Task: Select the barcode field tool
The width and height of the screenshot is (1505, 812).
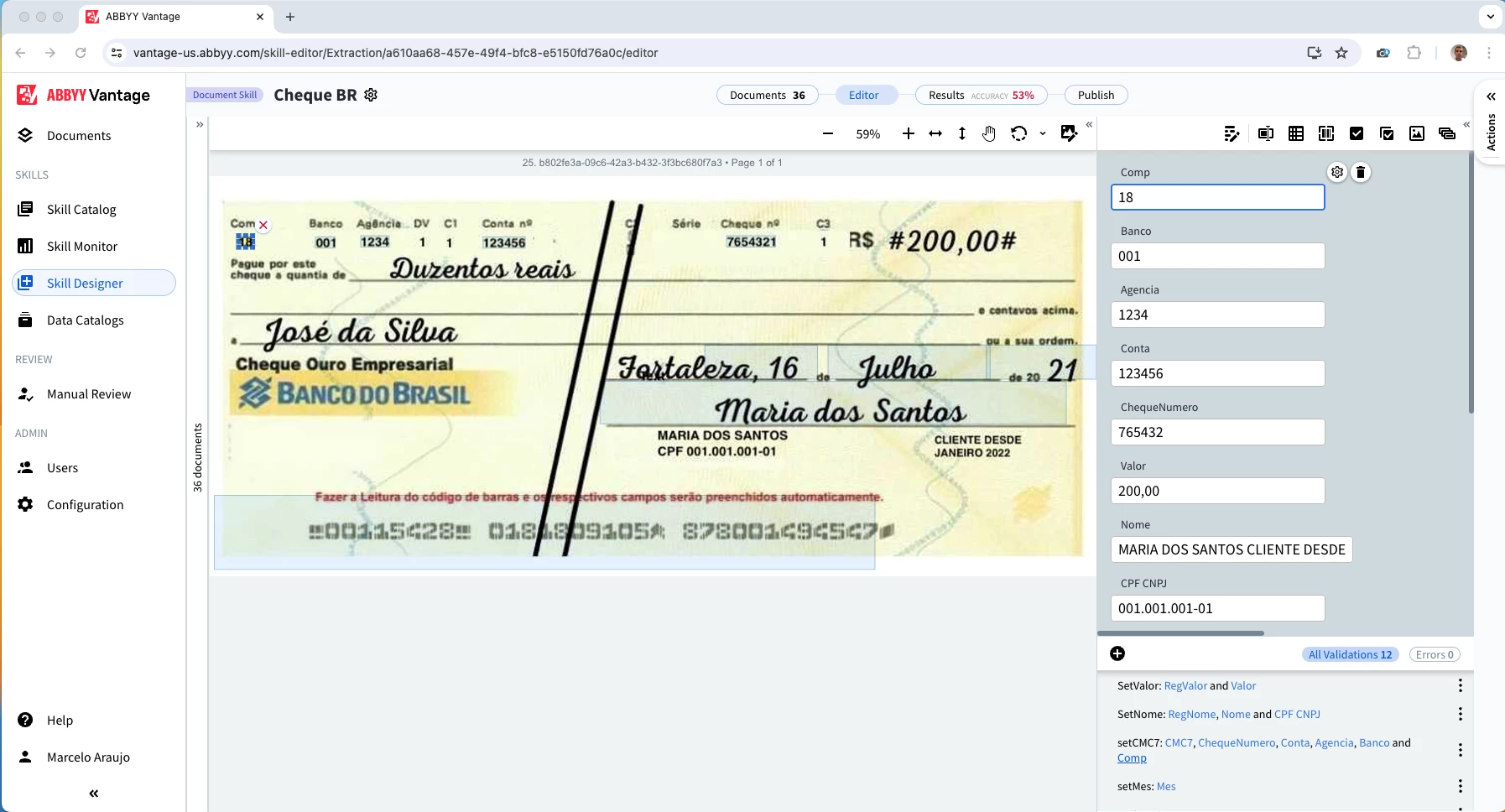Action: tap(1326, 134)
